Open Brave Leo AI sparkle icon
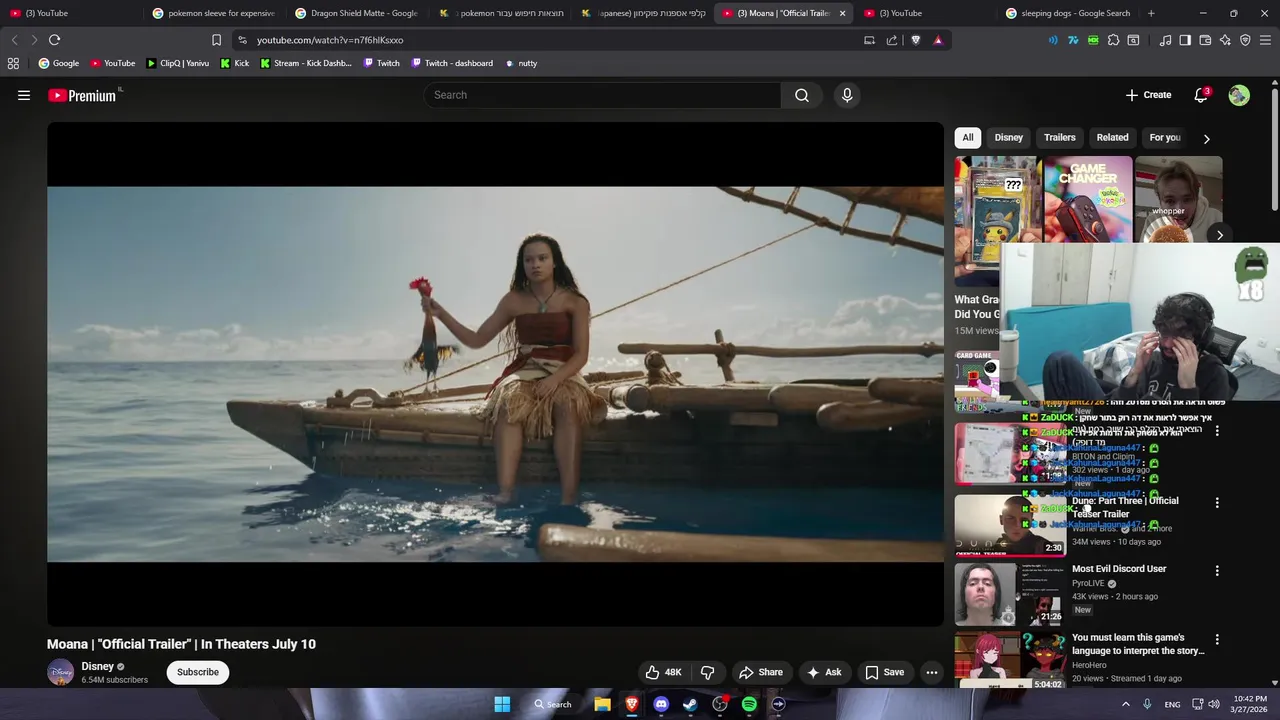The image size is (1280, 720). pyautogui.click(x=1225, y=40)
